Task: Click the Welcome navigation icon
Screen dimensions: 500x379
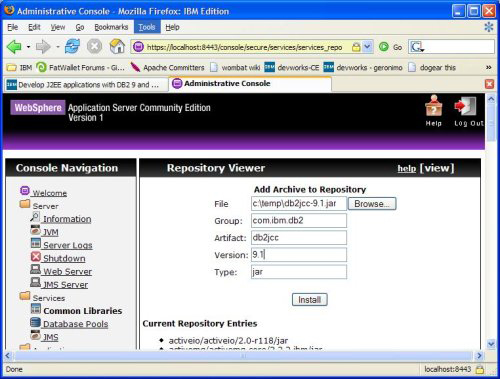Action: click(x=25, y=191)
